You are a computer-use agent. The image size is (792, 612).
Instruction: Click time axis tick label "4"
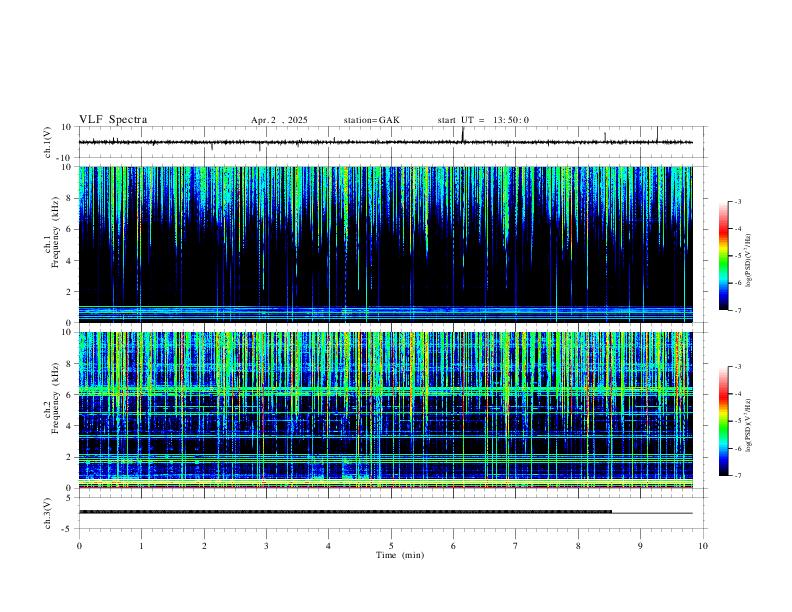329,546
